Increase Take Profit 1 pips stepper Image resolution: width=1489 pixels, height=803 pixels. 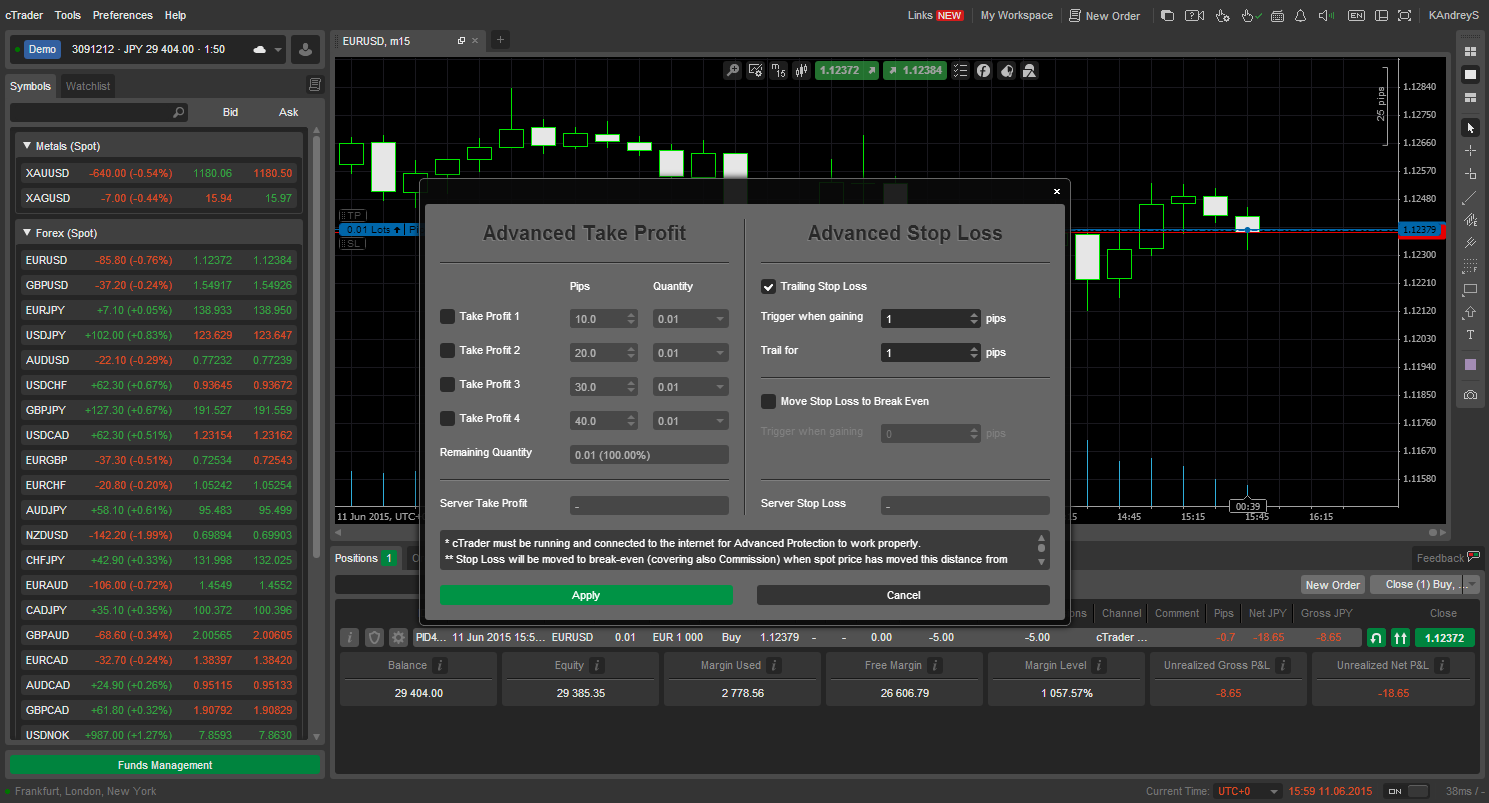(x=631, y=315)
